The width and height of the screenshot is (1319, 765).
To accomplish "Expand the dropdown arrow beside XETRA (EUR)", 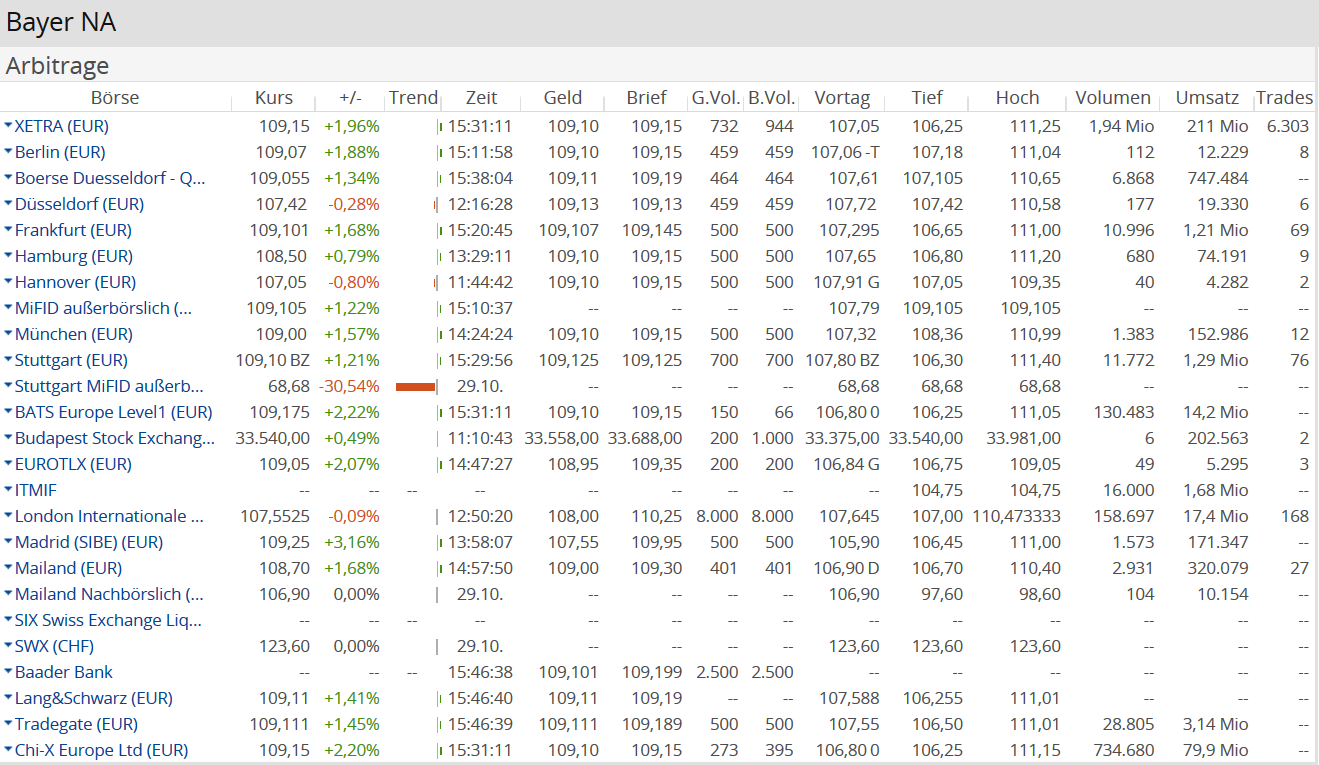I will click(8, 126).
